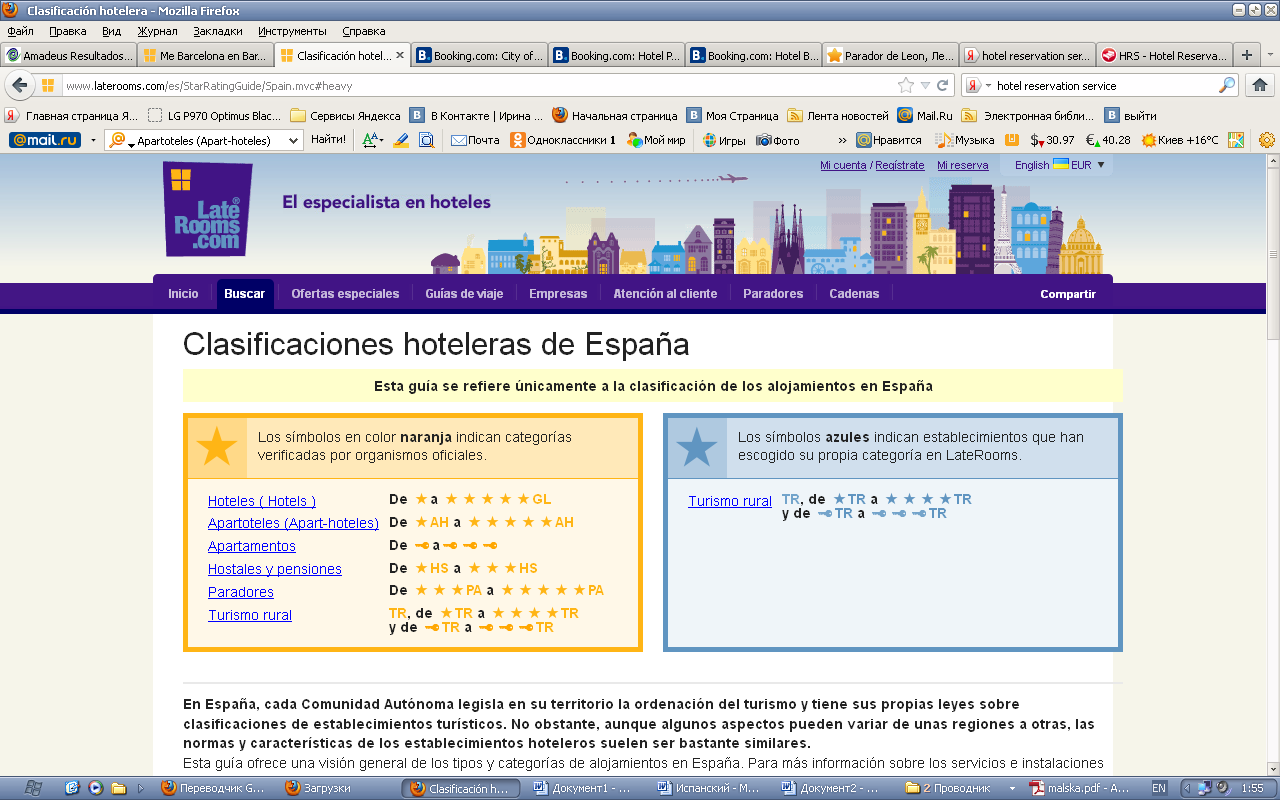Open the Файл menu
The image size is (1280, 800).
[x=20, y=31]
